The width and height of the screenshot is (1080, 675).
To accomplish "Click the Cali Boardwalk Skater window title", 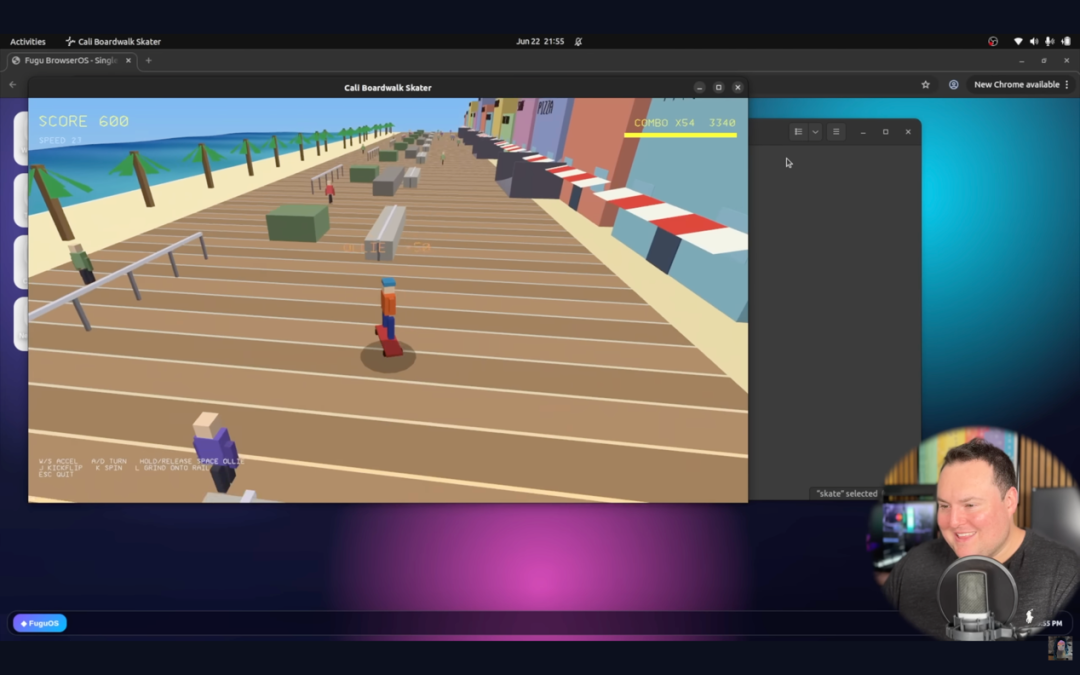I will [388, 87].
